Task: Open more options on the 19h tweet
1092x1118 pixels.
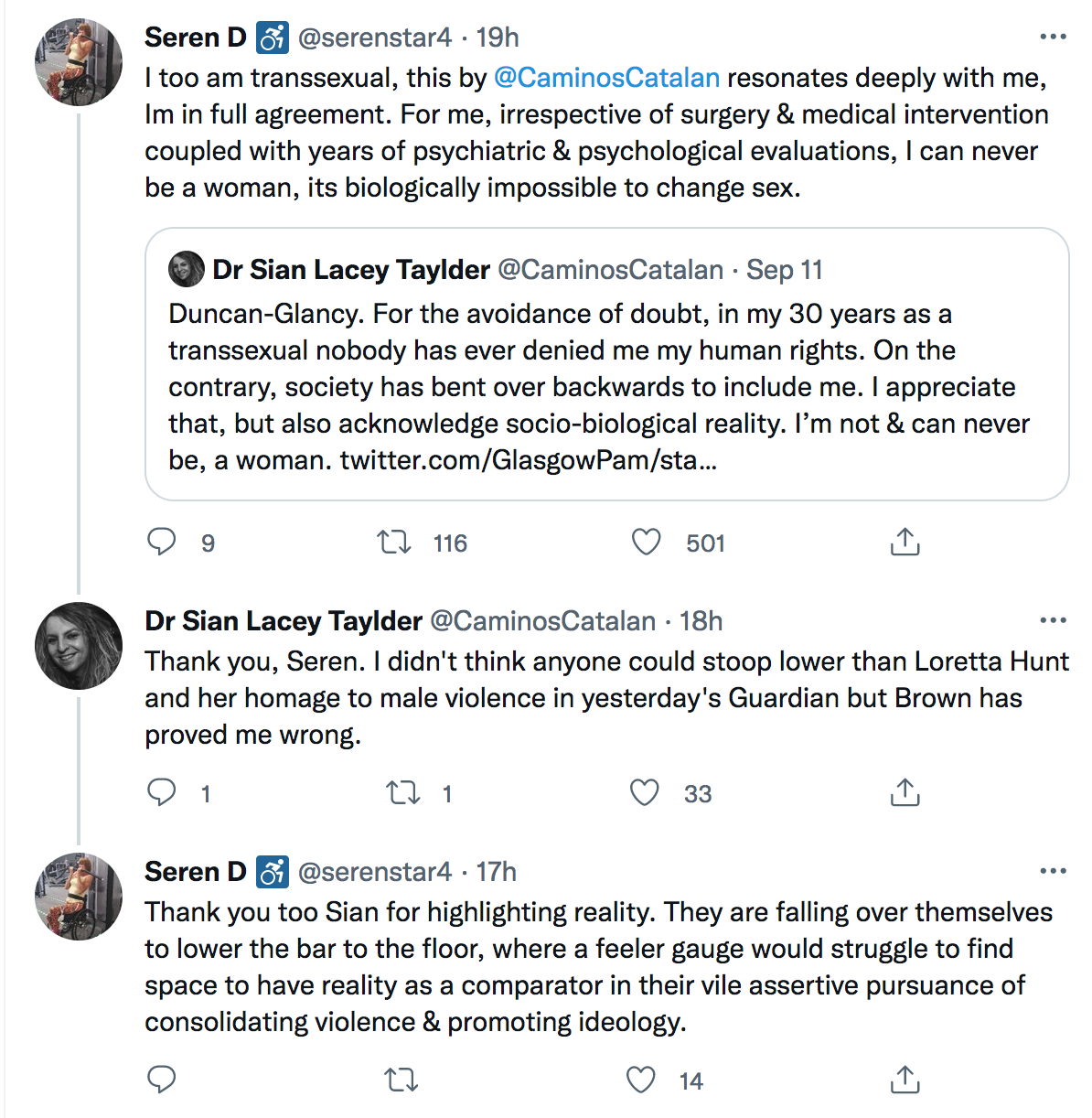Action: 1054,38
